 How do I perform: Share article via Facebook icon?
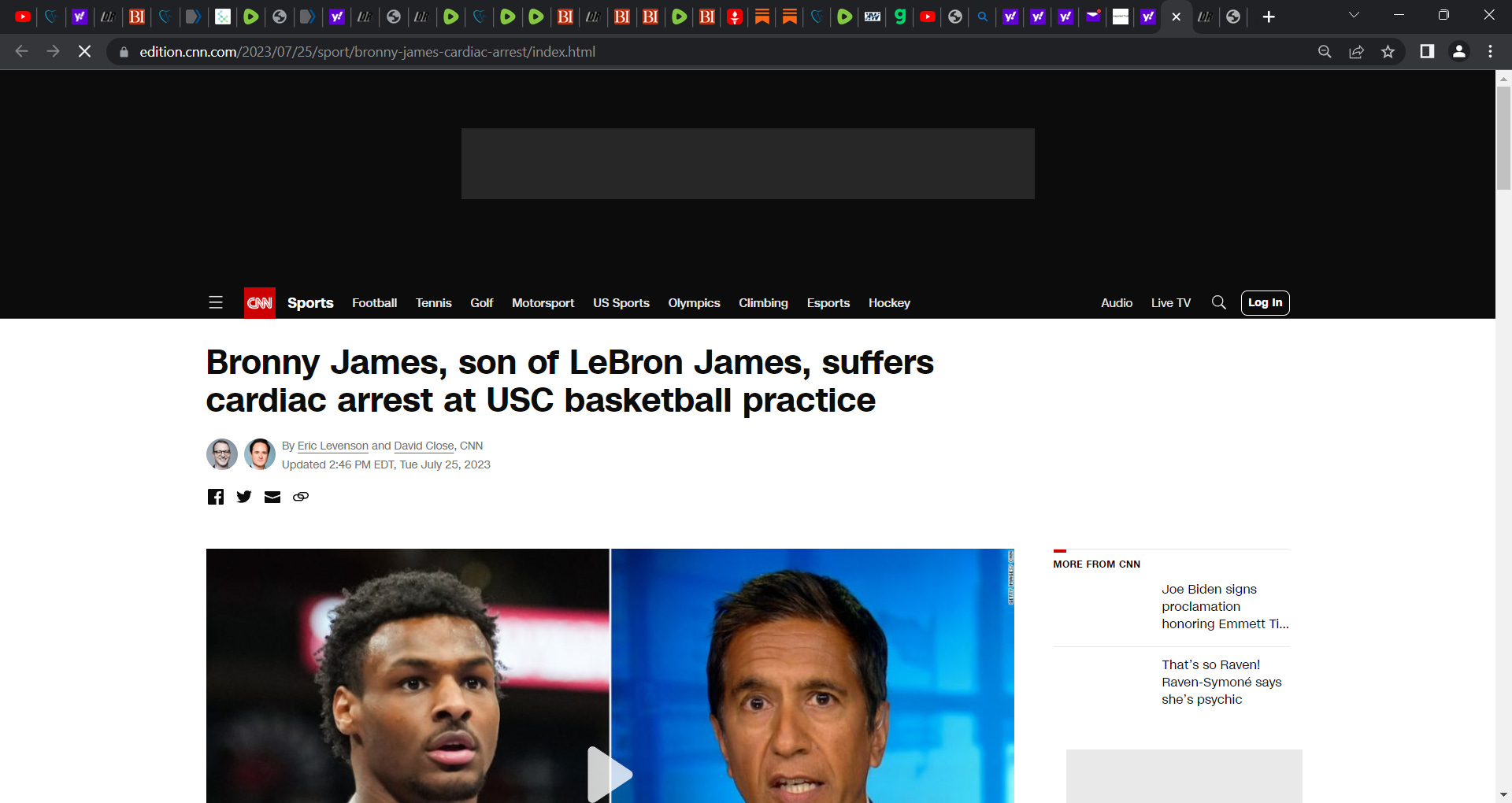click(216, 497)
